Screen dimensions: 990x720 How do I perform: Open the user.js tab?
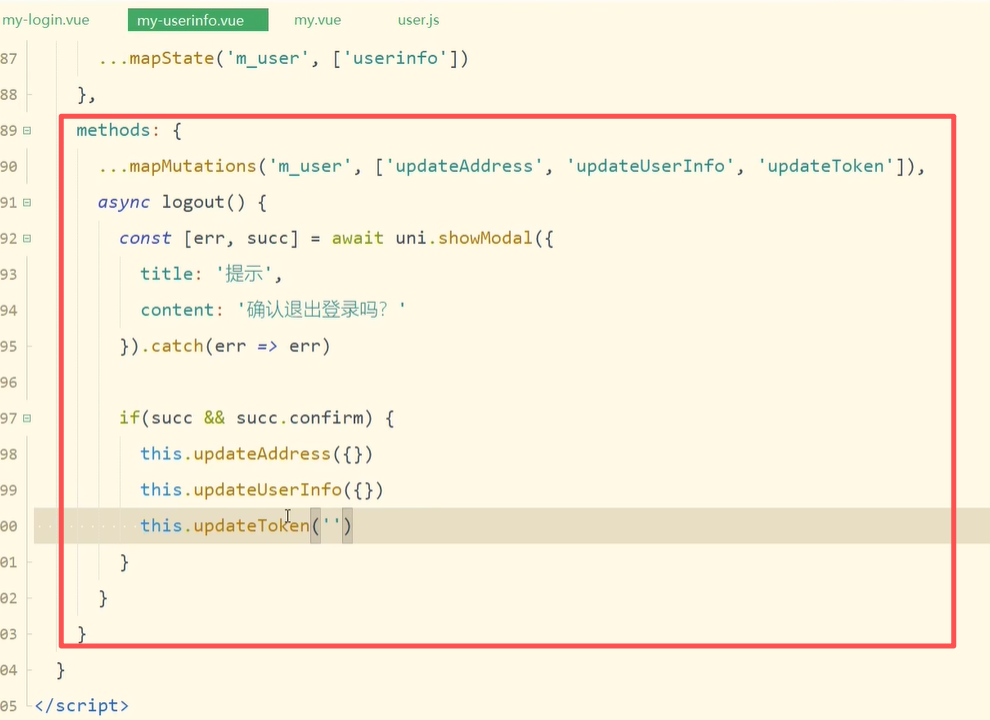point(419,20)
